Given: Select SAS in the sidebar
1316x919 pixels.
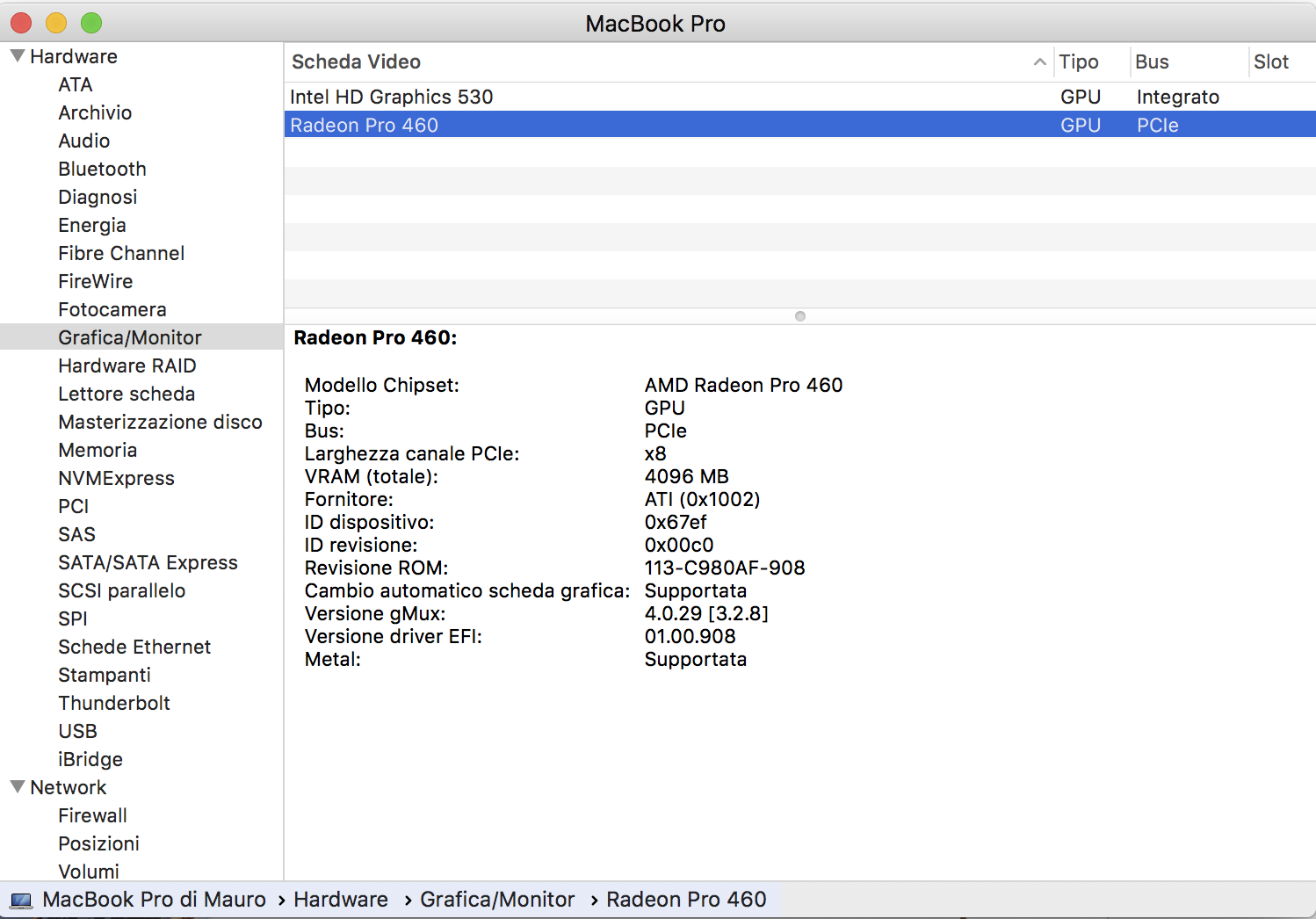Looking at the screenshot, I should click(x=77, y=534).
